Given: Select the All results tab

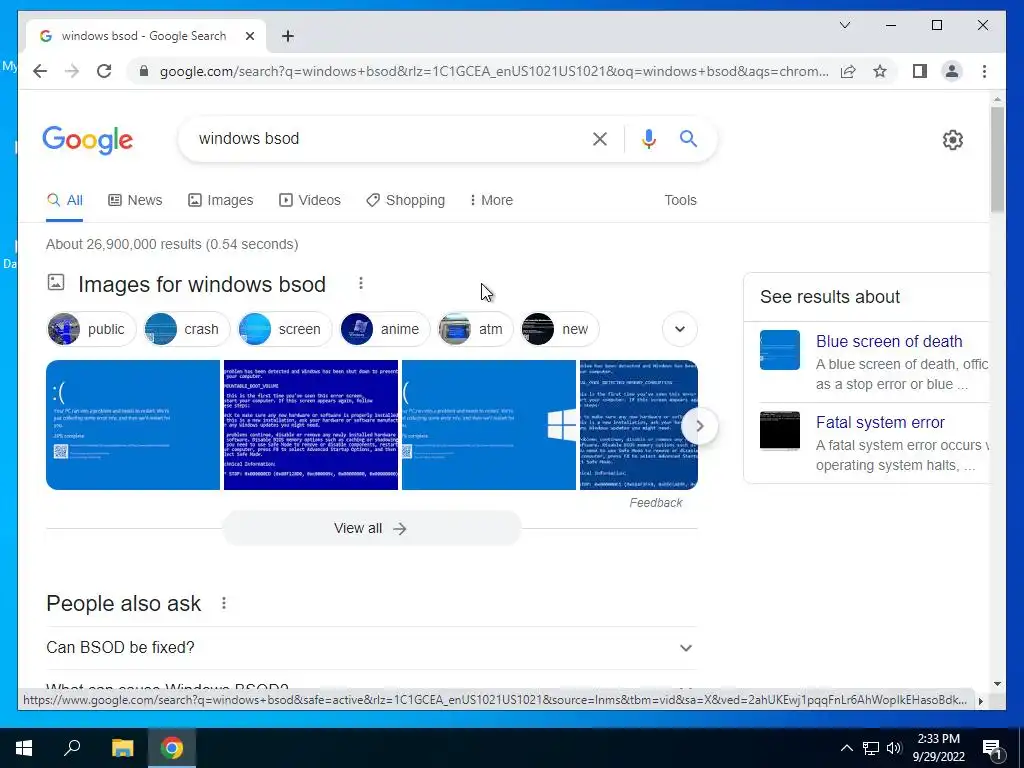Looking at the screenshot, I should click(65, 200).
